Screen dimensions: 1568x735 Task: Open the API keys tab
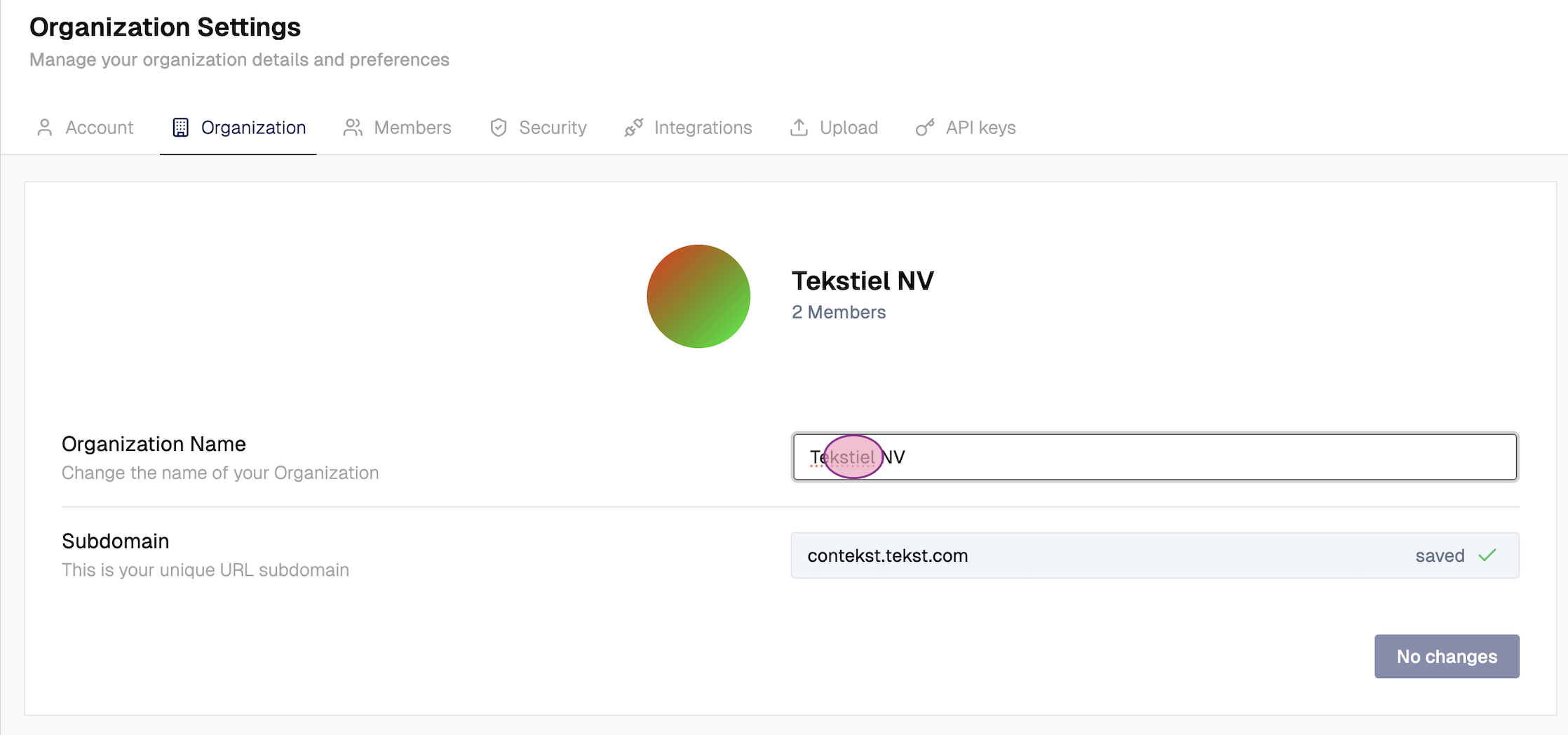click(x=966, y=128)
